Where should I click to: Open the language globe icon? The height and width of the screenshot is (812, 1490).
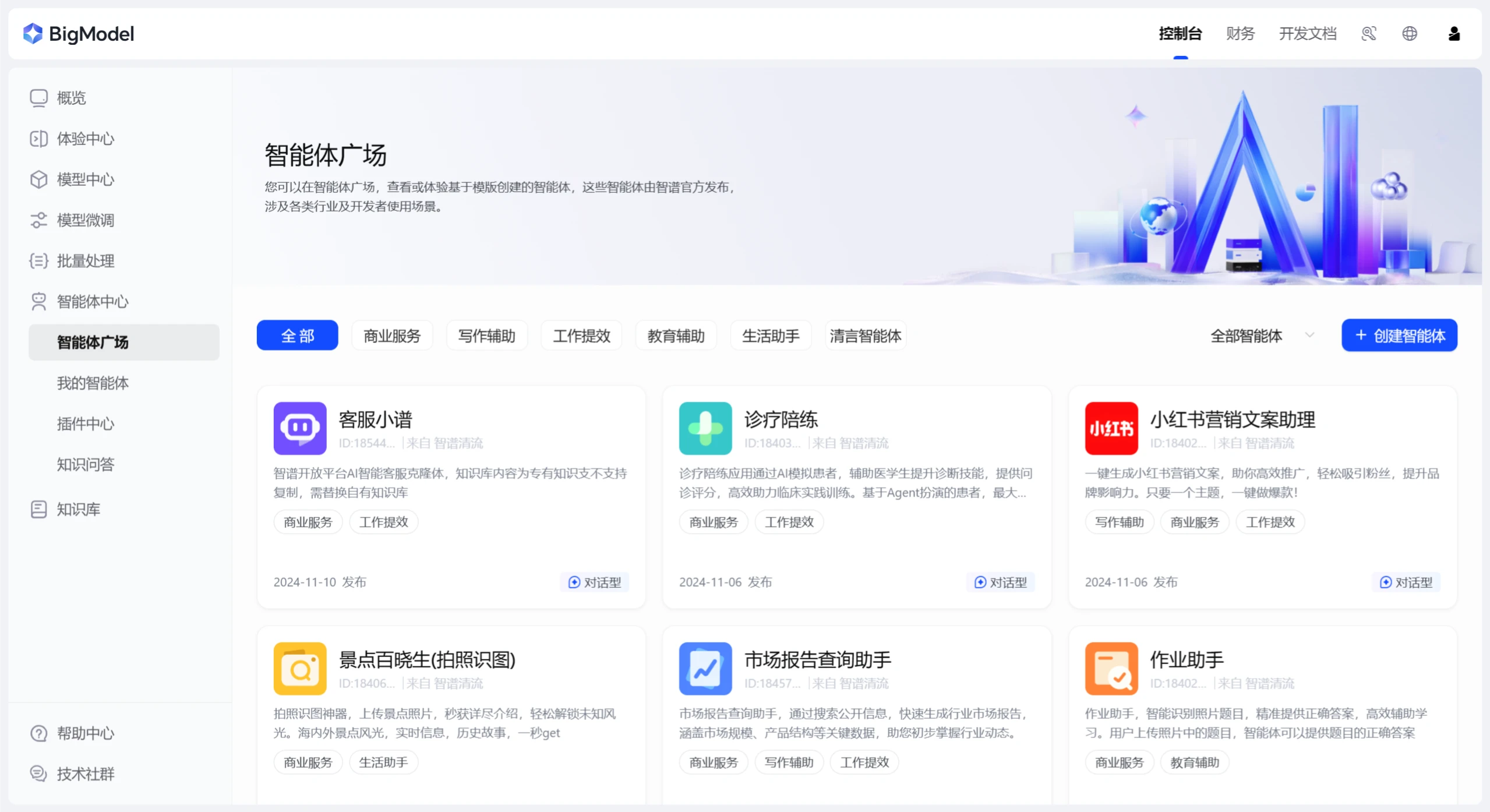1410,33
